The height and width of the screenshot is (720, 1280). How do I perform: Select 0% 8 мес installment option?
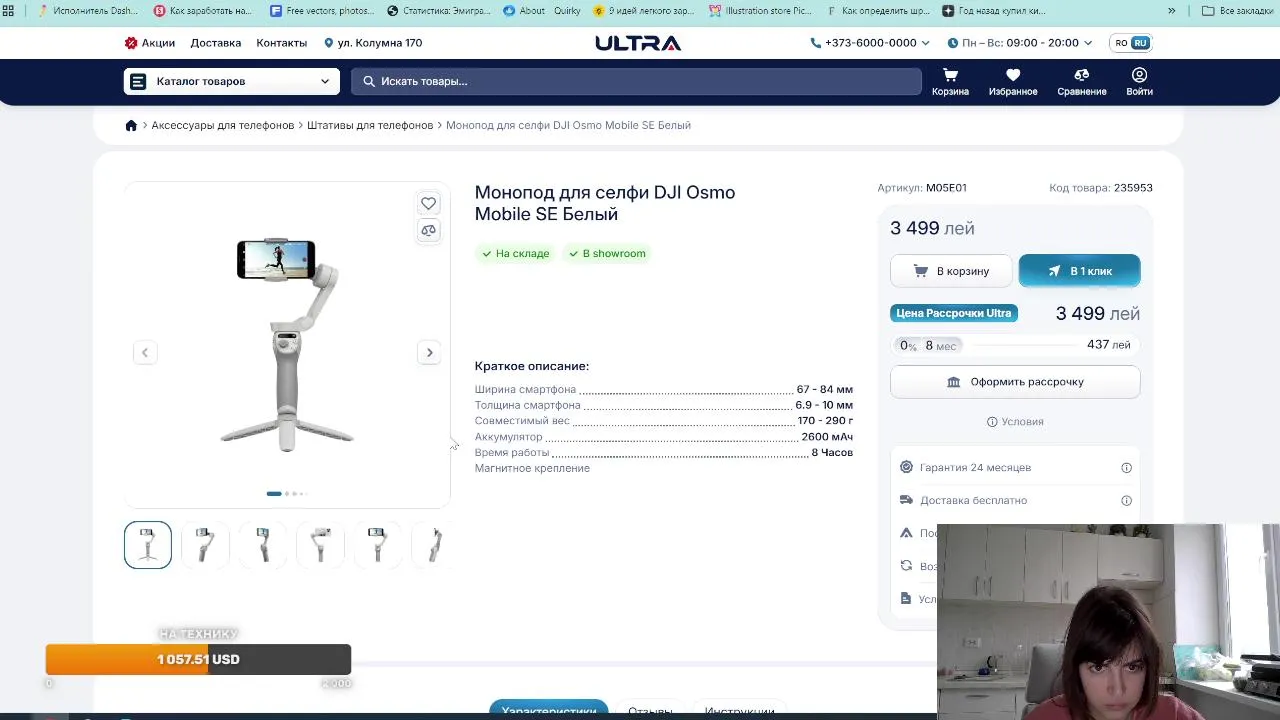pyautogui.click(x=927, y=345)
